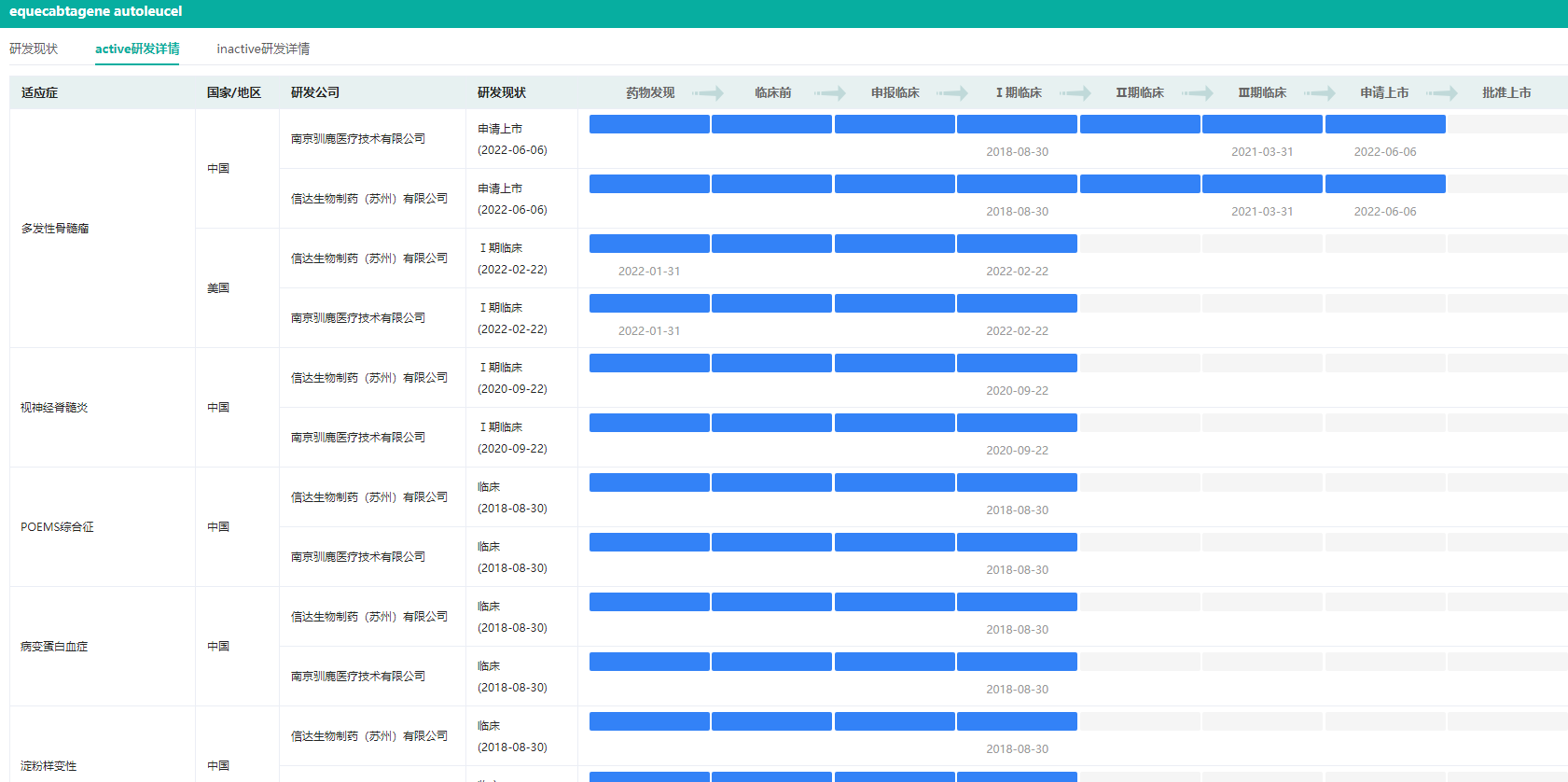Open the 视神经脊髓炎 indication
The width and height of the screenshot is (1568, 782).
coord(54,408)
